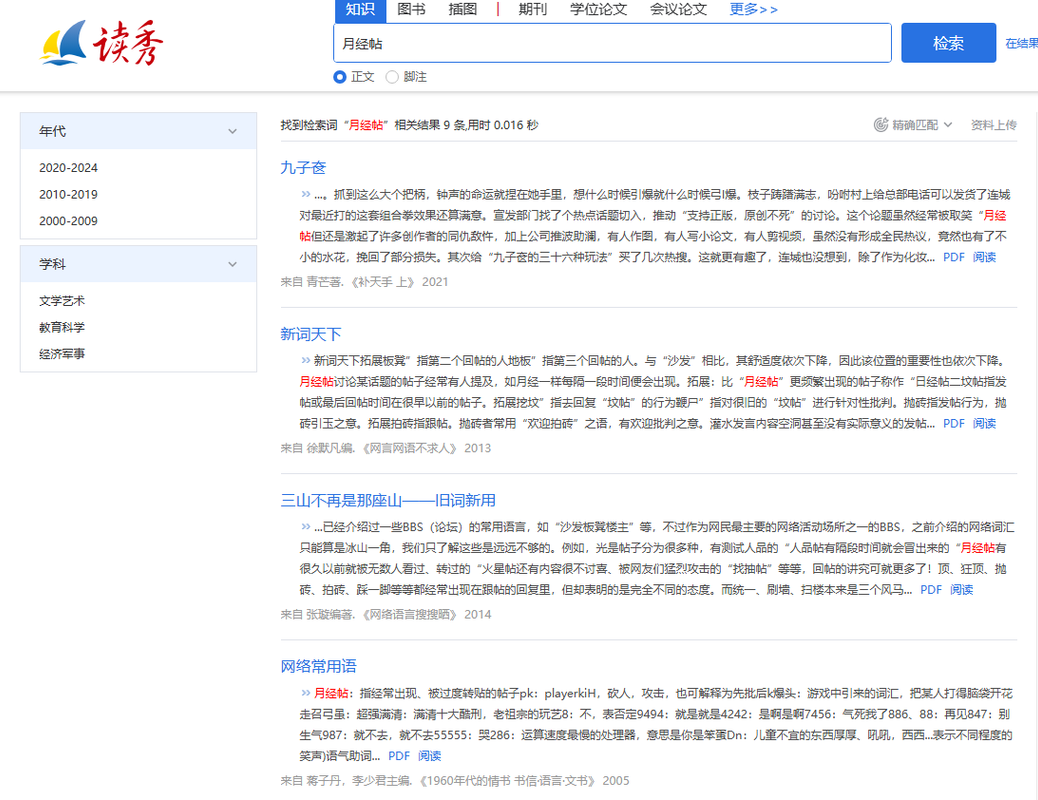Collapse the 学科 filter panel
Viewport: 1038px width, 800px height.
pos(232,264)
